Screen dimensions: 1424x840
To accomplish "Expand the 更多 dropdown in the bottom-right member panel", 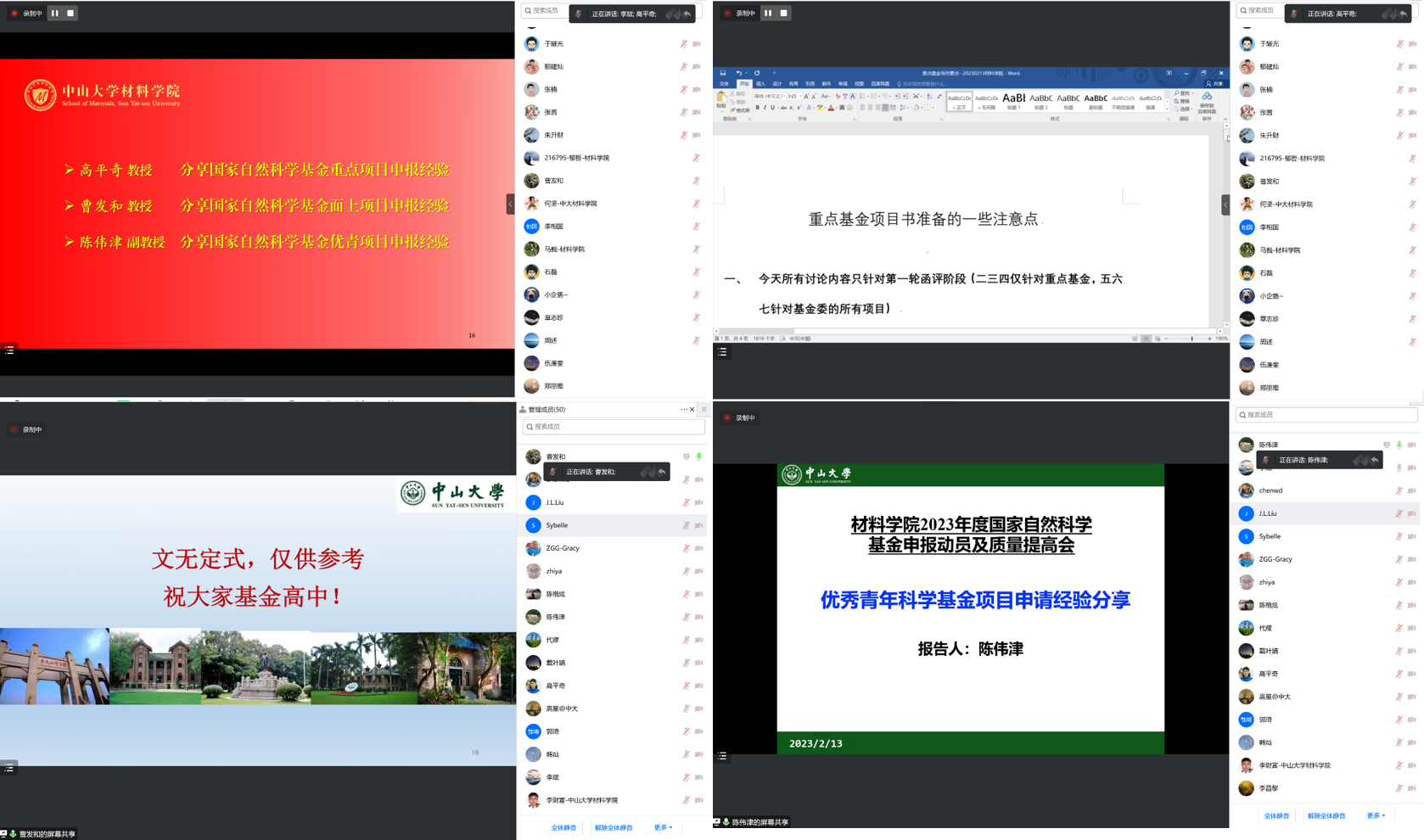I will (x=1375, y=815).
